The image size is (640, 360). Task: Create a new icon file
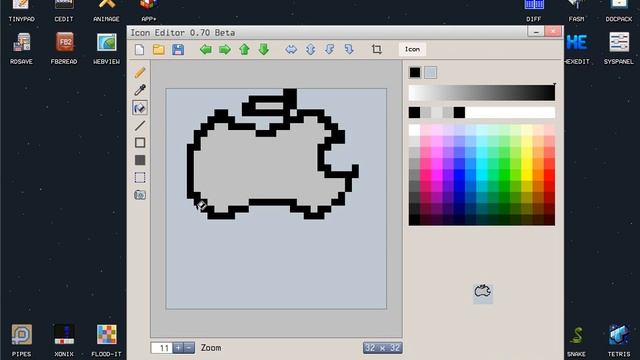(x=140, y=50)
